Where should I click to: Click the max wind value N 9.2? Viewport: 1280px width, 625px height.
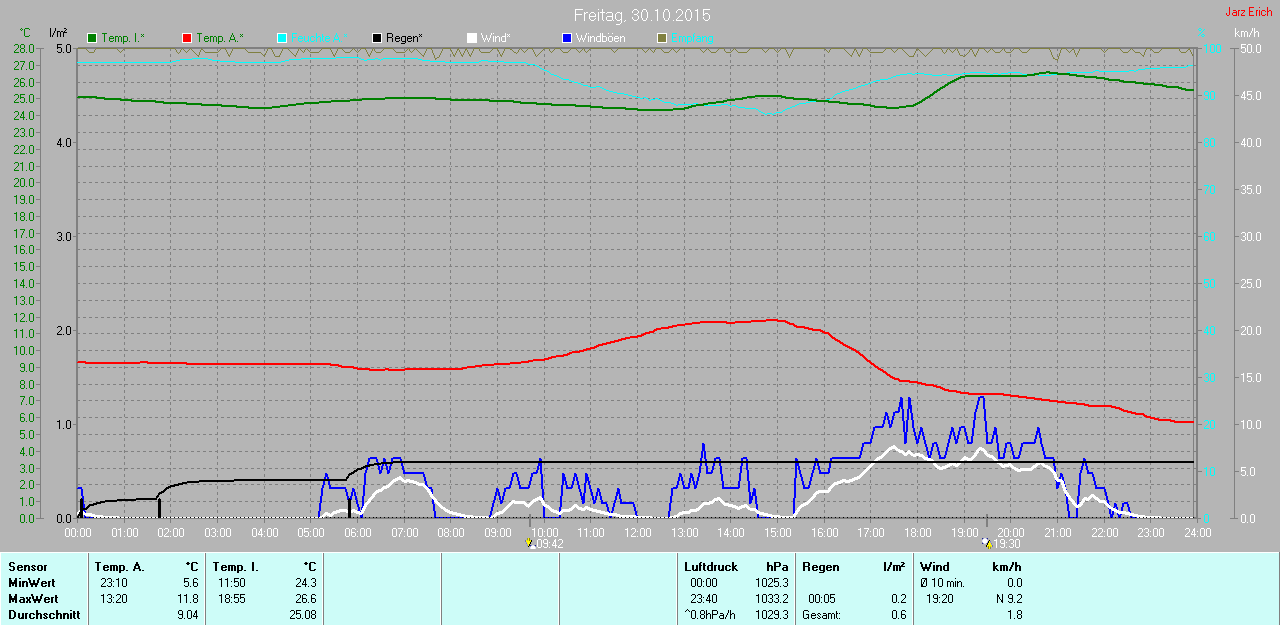pyautogui.click(x=1007, y=599)
